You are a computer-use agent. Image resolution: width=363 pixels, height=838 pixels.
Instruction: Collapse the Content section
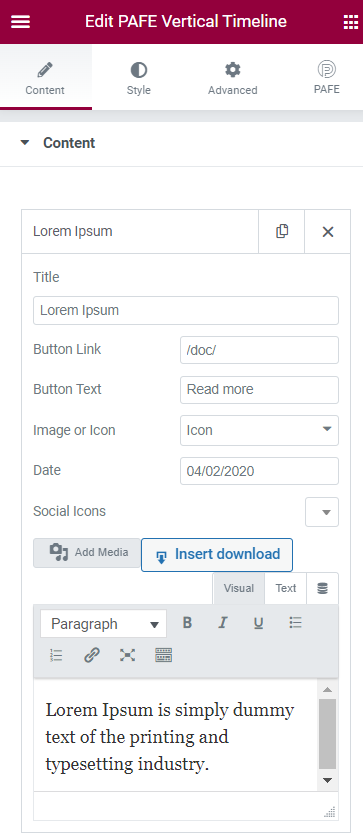coord(58,143)
